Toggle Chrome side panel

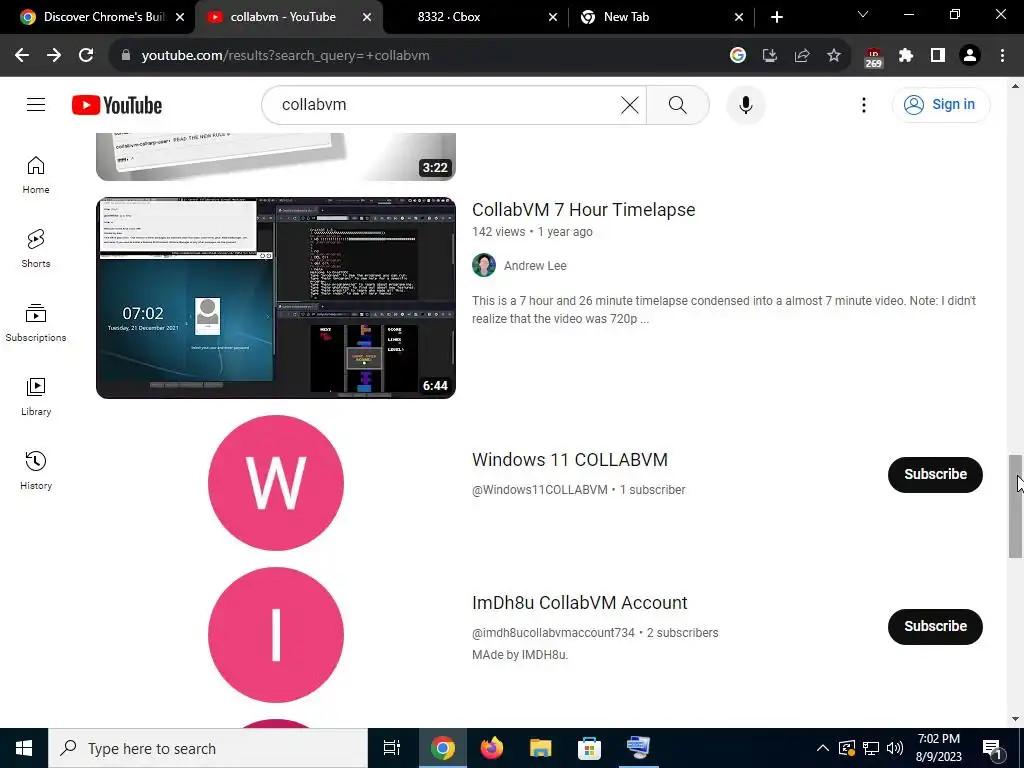point(937,56)
